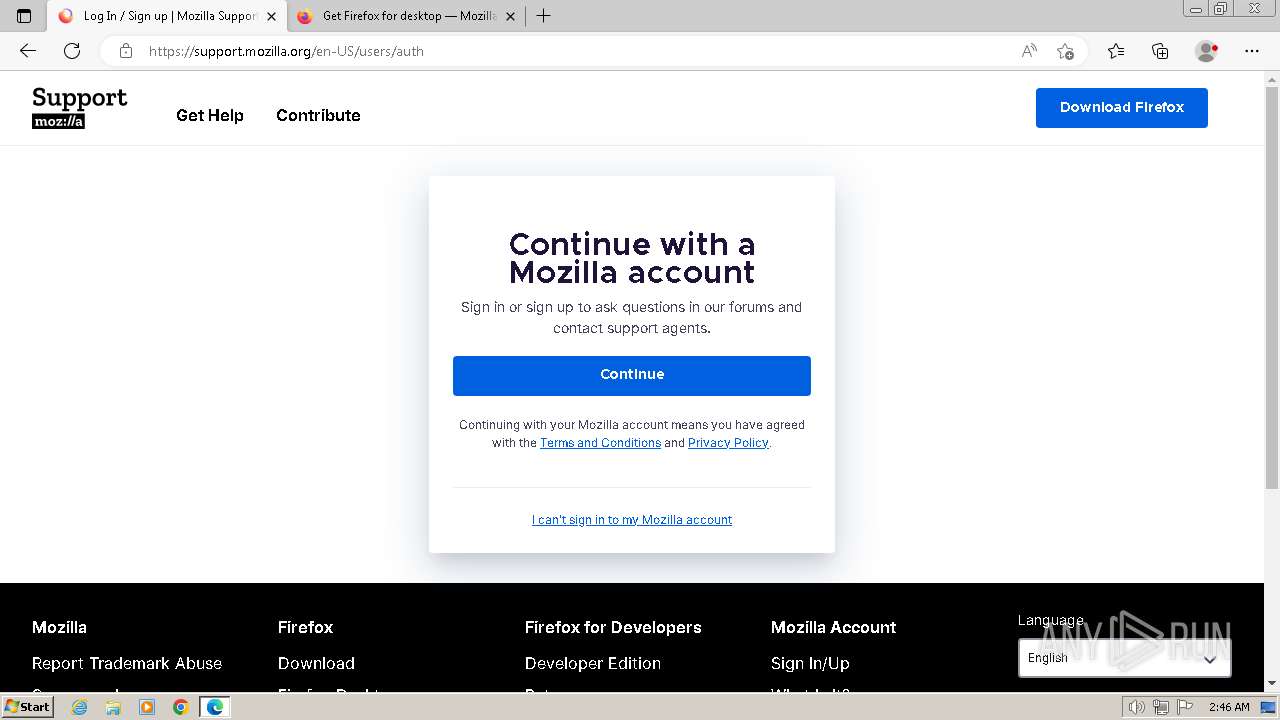The image size is (1280, 720).
Task: Click the blue Continue button
Action: tap(632, 375)
